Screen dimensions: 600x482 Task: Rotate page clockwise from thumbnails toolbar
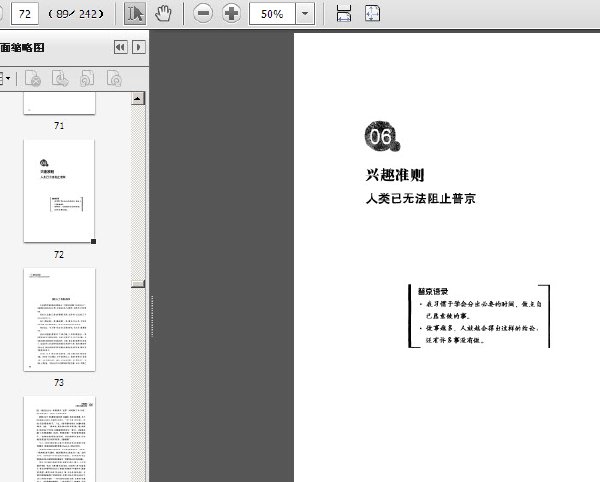pyautogui.click(x=114, y=78)
